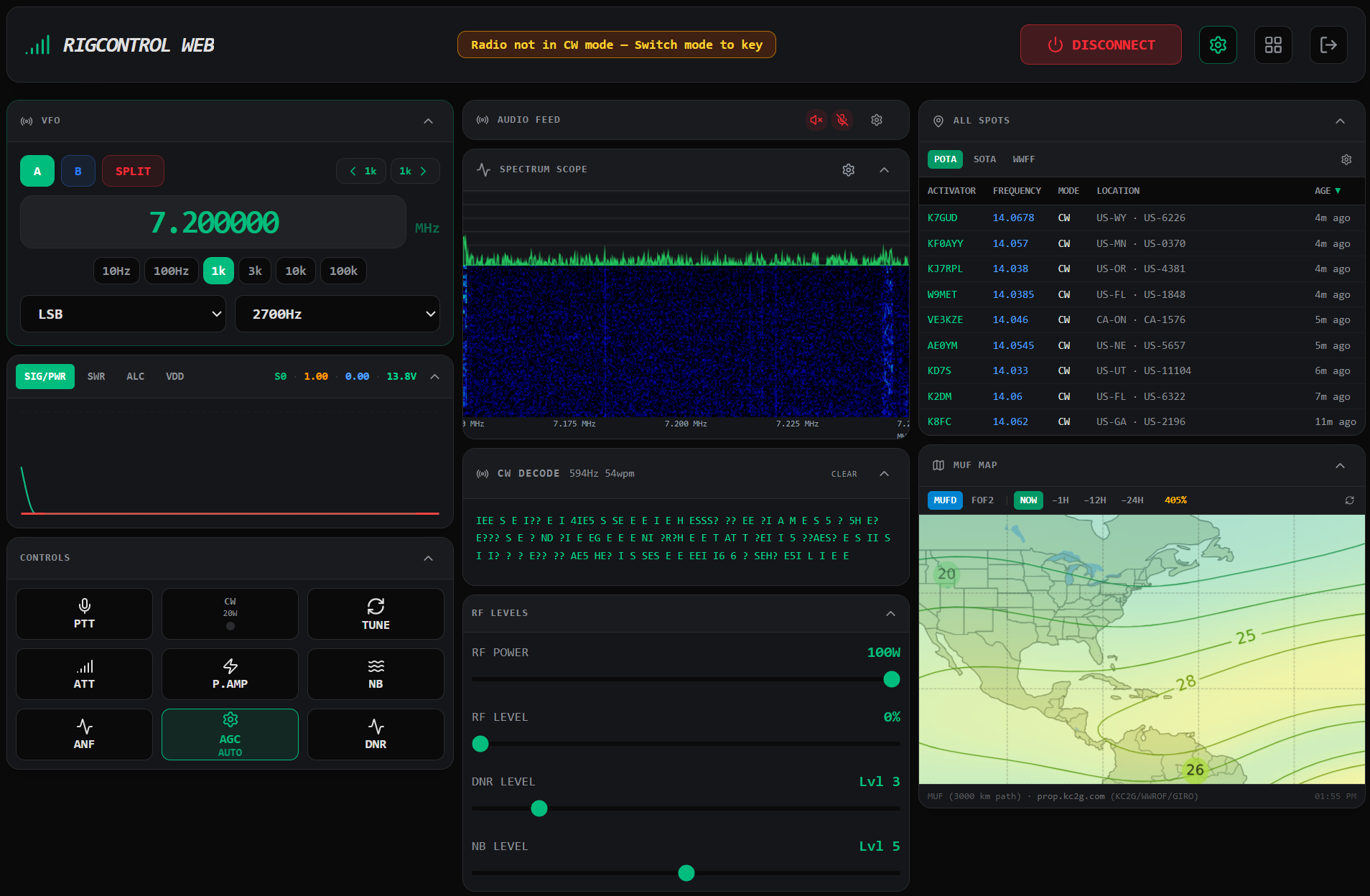Click the 7.200000 frequency display

click(x=213, y=223)
